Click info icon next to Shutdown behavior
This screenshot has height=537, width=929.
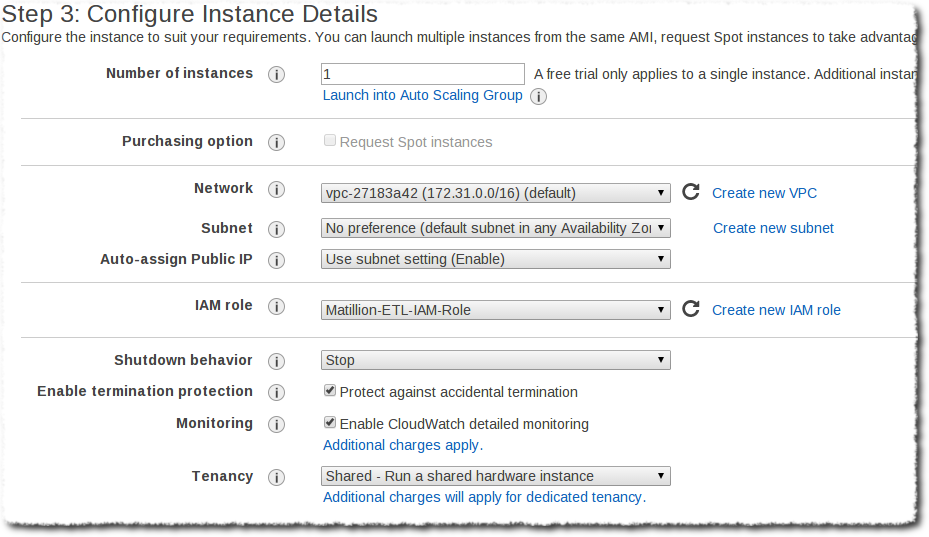click(278, 361)
